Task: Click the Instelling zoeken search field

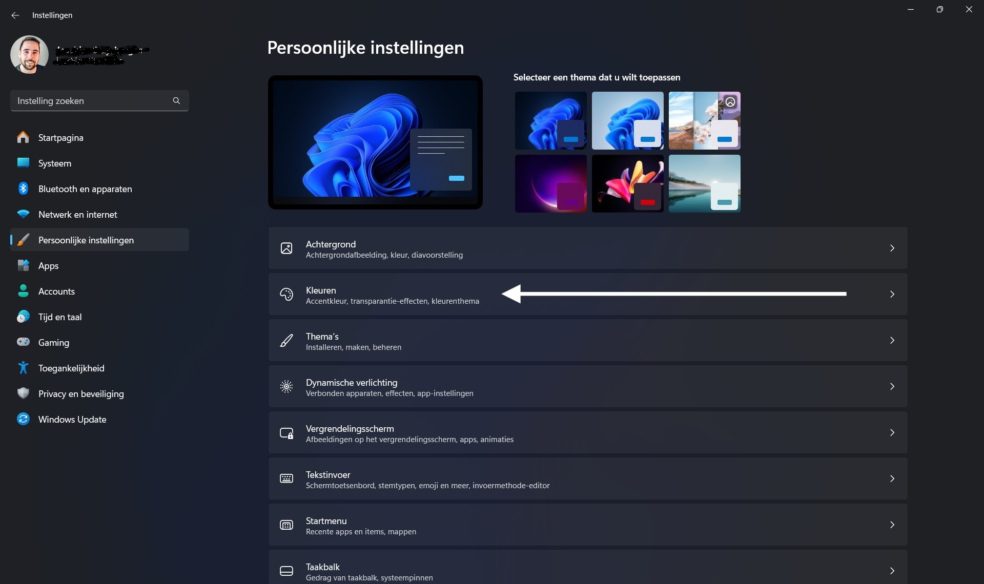Action: [x=99, y=100]
